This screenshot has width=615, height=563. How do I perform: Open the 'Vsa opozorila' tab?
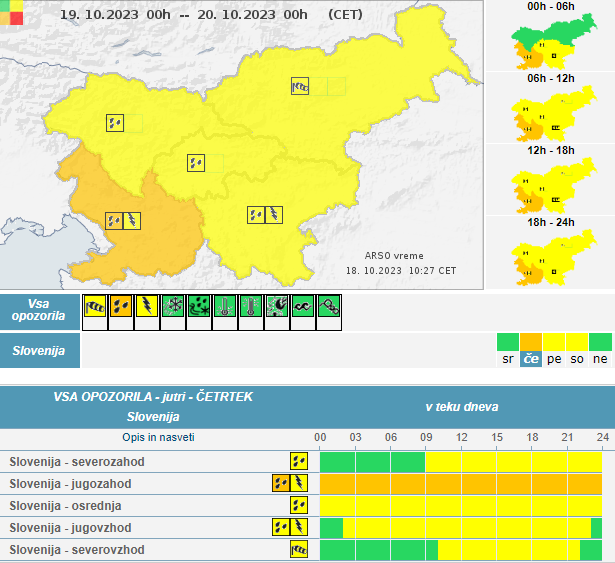click(40, 309)
